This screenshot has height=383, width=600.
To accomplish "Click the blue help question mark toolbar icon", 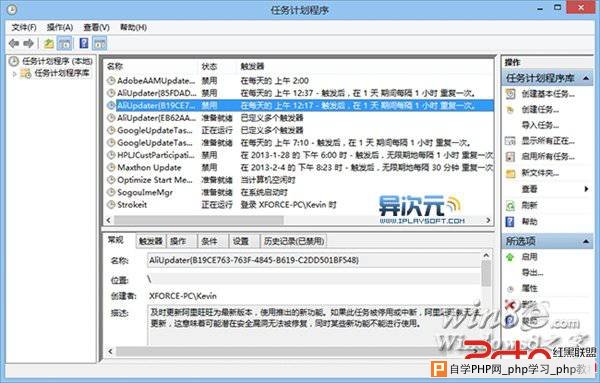I will tap(84, 43).
